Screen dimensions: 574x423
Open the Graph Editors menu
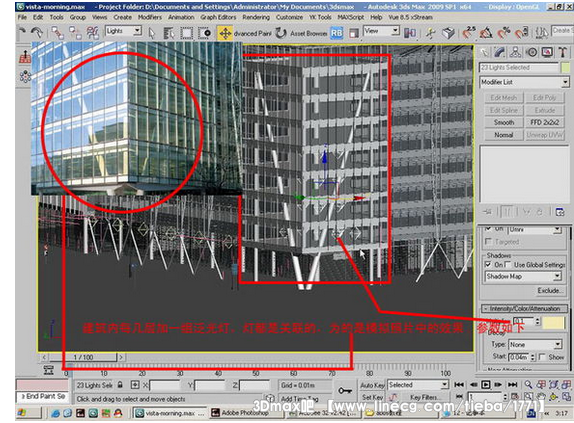218,17
